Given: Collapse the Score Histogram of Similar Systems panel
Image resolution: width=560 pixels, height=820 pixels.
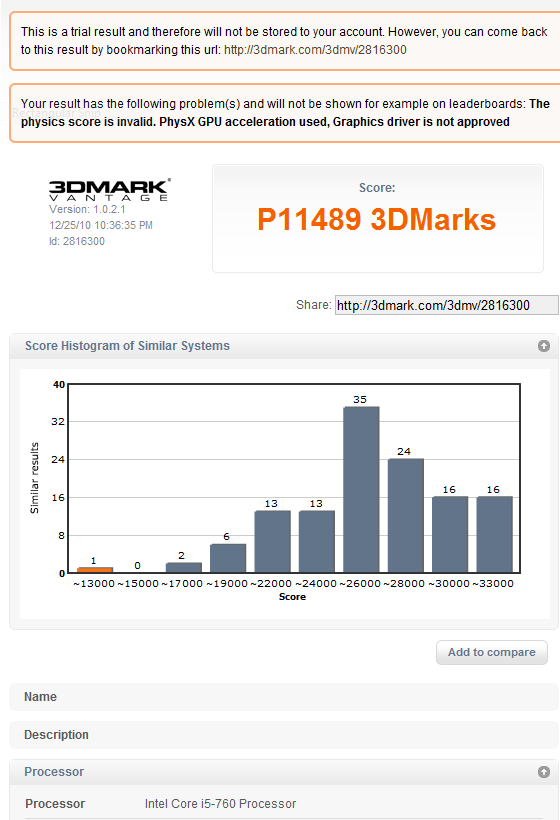Looking at the screenshot, I should click(544, 346).
